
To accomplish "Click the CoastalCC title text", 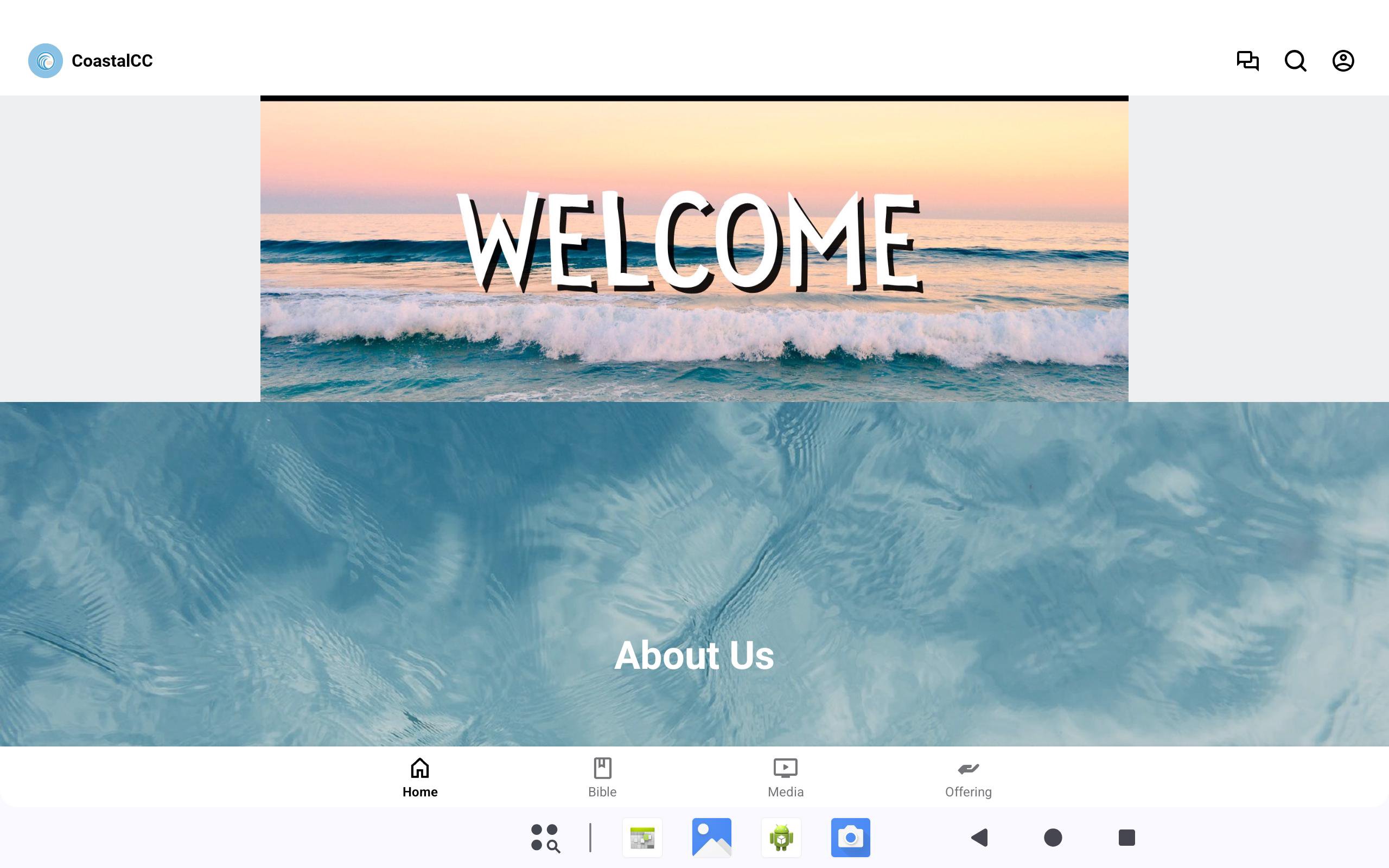I will (x=112, y=60).
